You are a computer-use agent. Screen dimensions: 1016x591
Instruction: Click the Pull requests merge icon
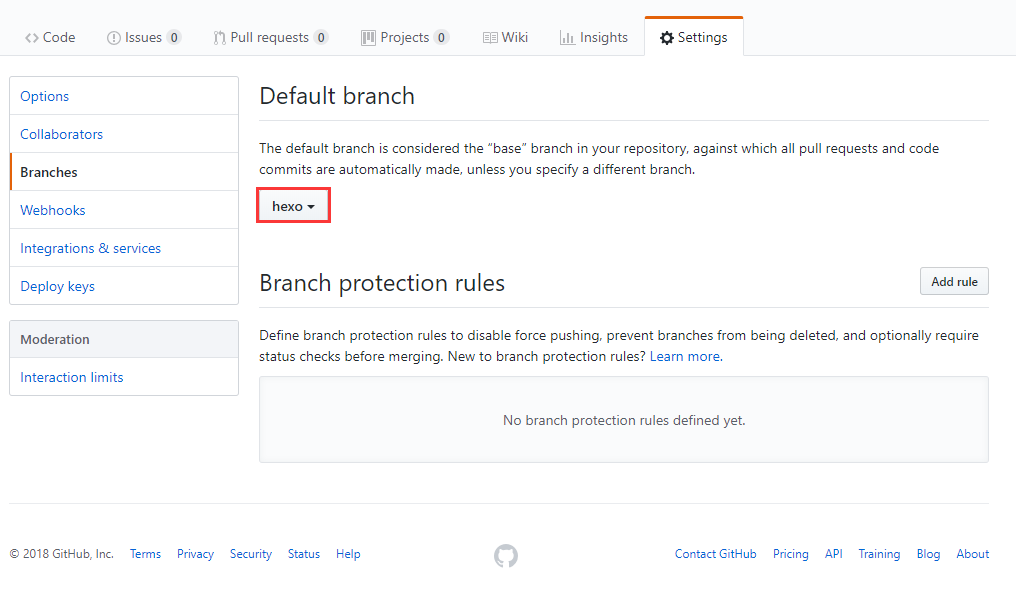click(x=220, y=38)
